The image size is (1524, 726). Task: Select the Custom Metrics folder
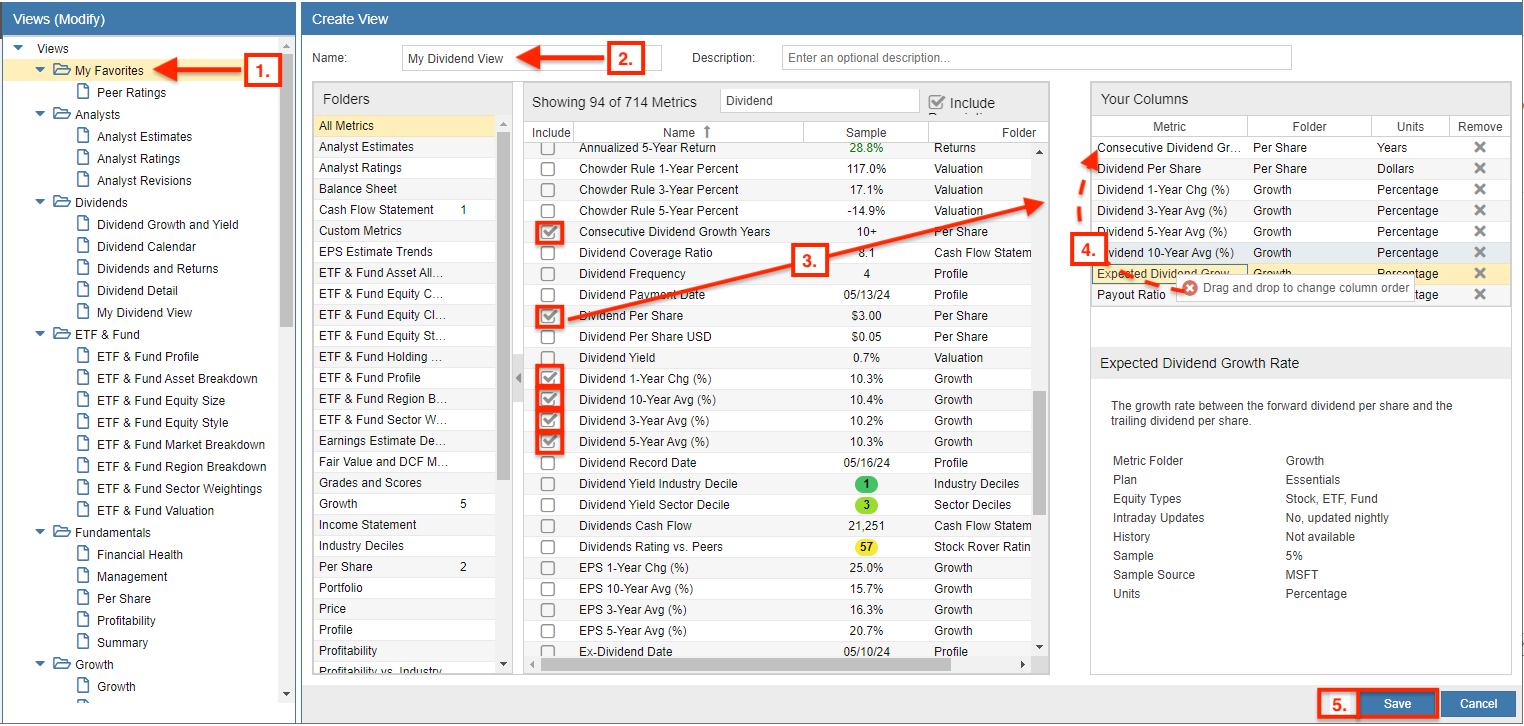(404, 231)
